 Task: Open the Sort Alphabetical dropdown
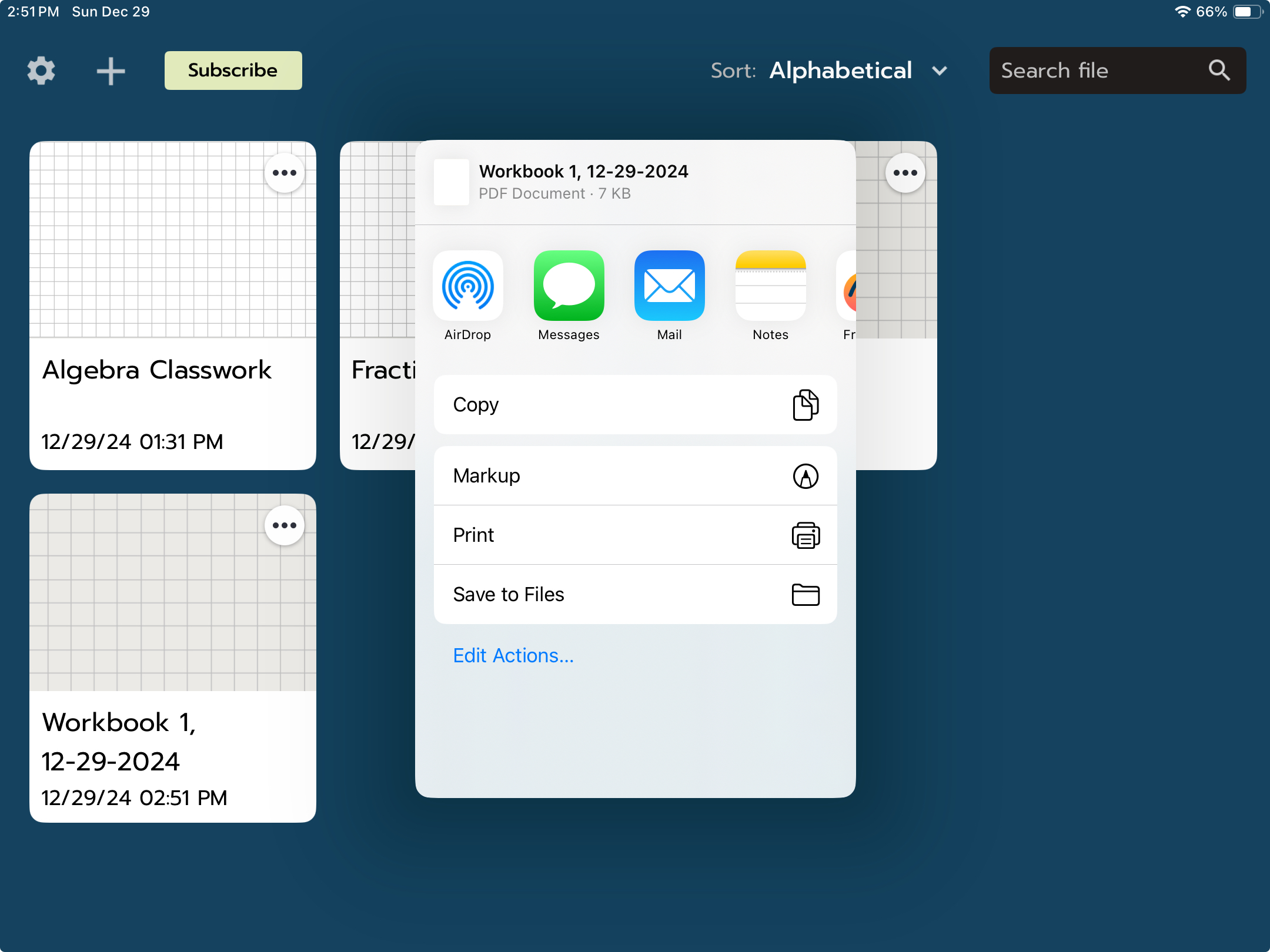[x=840, y=71]
